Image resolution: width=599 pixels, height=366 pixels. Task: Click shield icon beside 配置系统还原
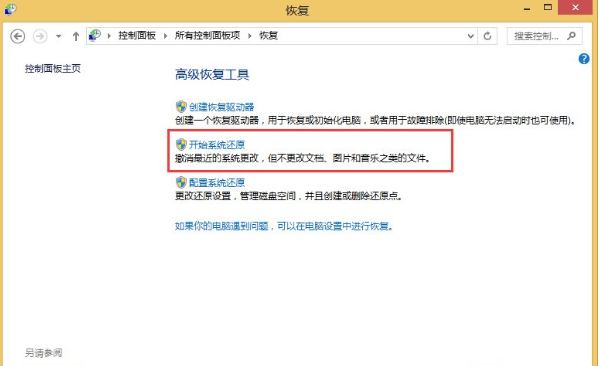tap(181, 182)
